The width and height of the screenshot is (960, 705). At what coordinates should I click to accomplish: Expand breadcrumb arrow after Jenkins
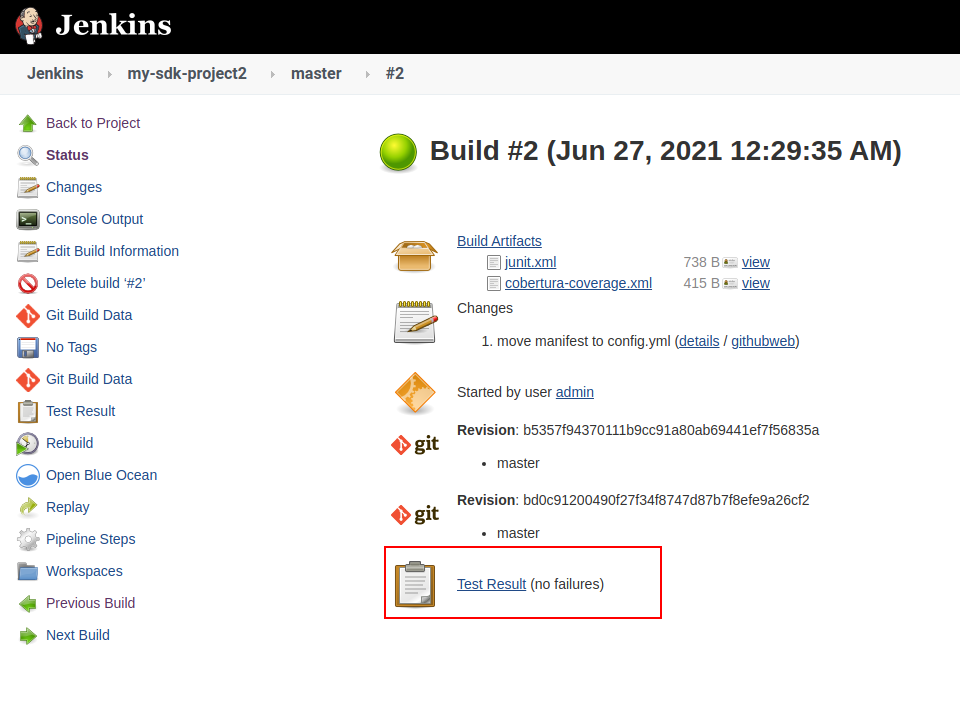click(x=110, y=74)
